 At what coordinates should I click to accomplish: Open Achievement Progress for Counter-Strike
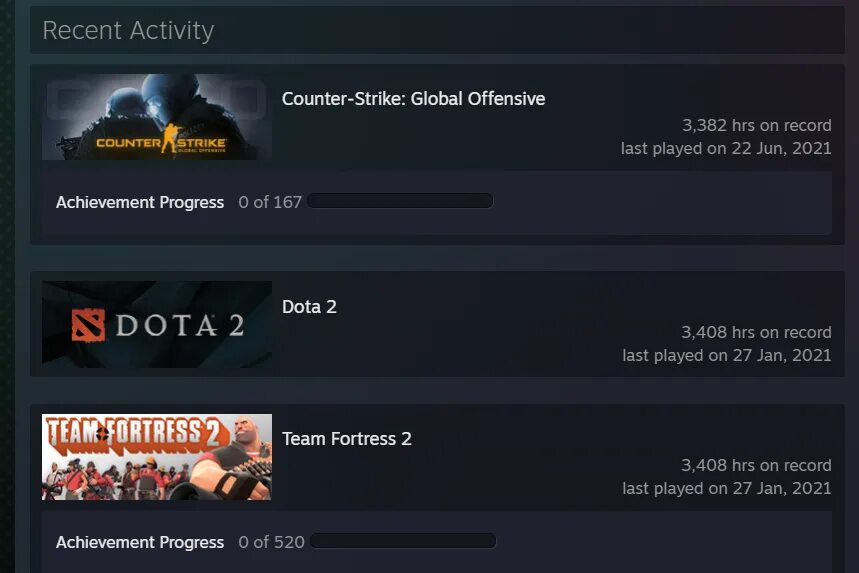pyautogui.click(x=140, y=202)
